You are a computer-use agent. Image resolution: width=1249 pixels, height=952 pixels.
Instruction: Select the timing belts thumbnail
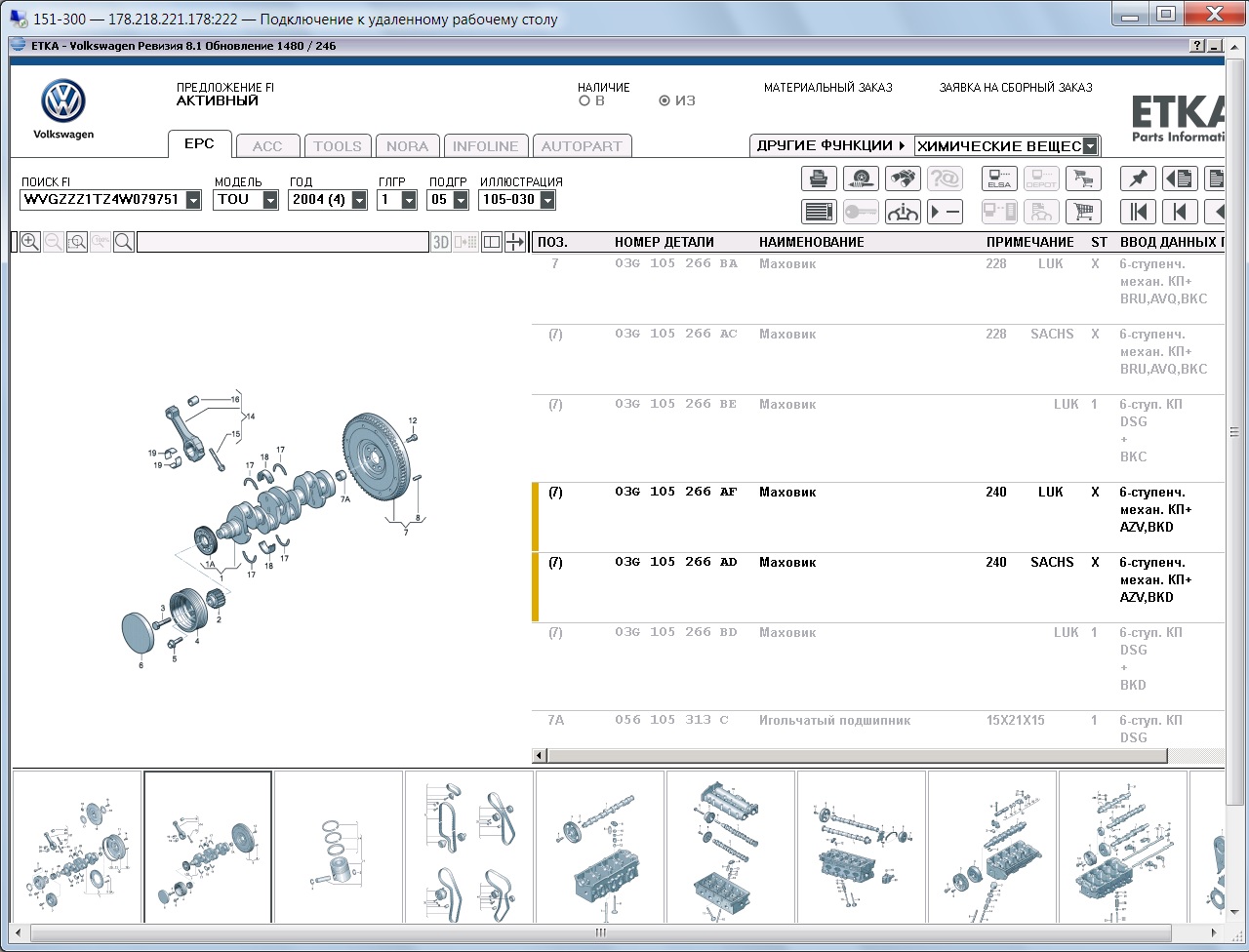click(x=469, y=847)
